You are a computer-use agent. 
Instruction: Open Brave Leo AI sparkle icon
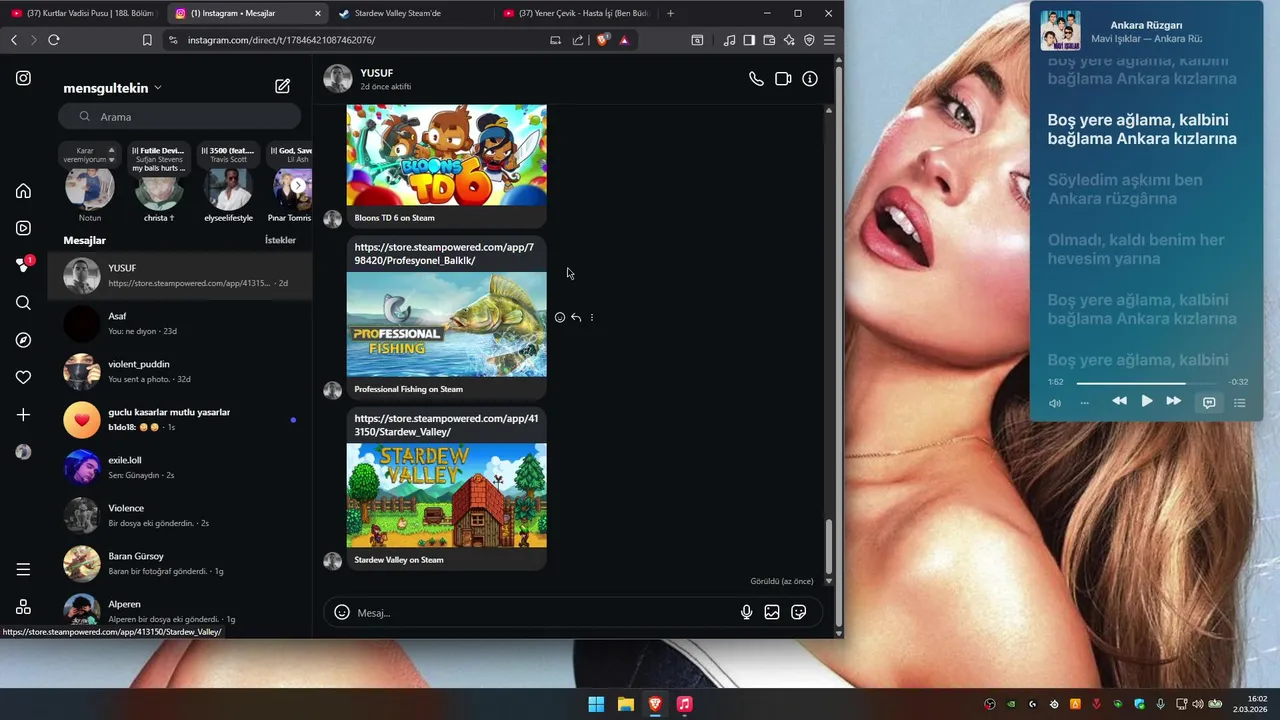789,40
